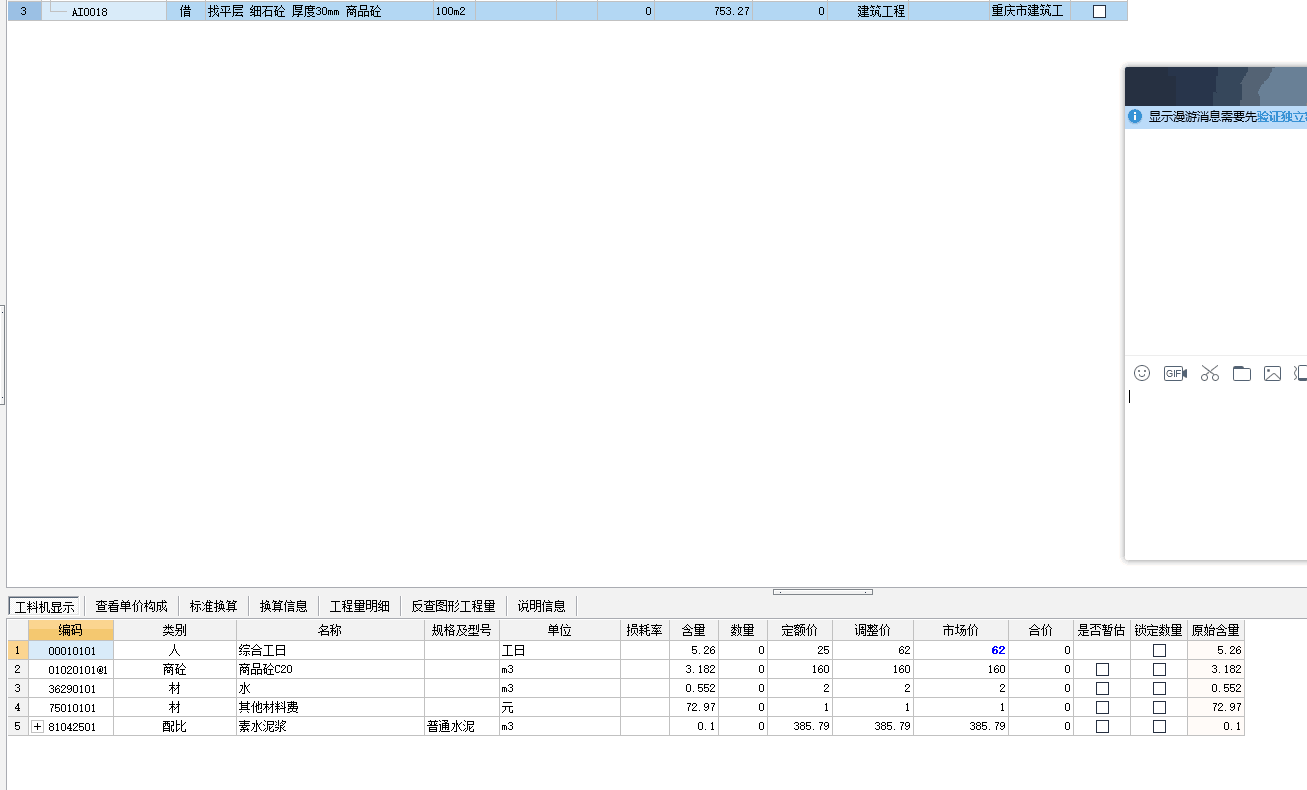Check 锁定数量 for 素水泥浆 row

point(1159,727)
